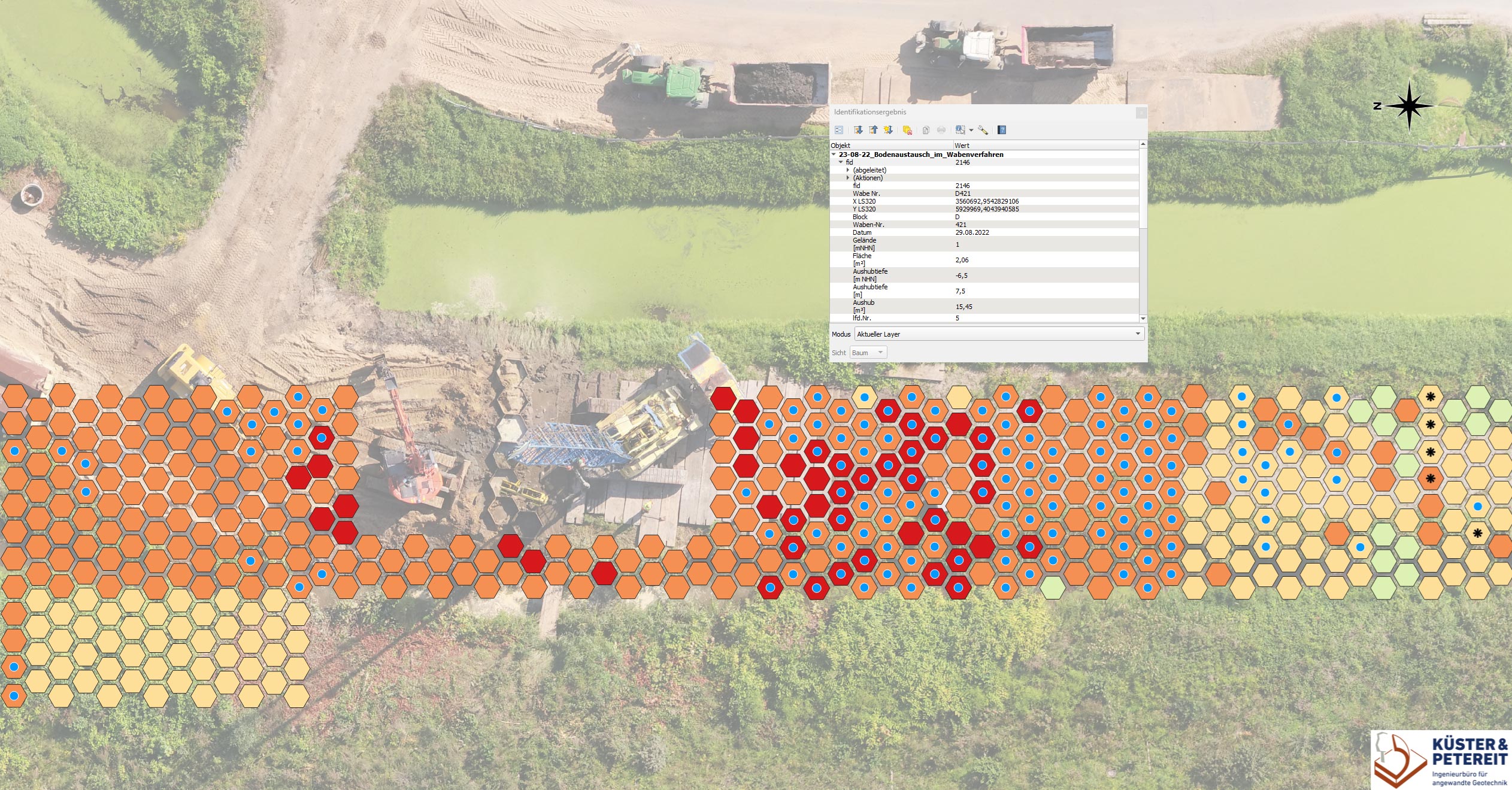The height and width of the screenshot is (790, 1512).
Task: Select the identify features selection mode tool
Action: point(960,130)
